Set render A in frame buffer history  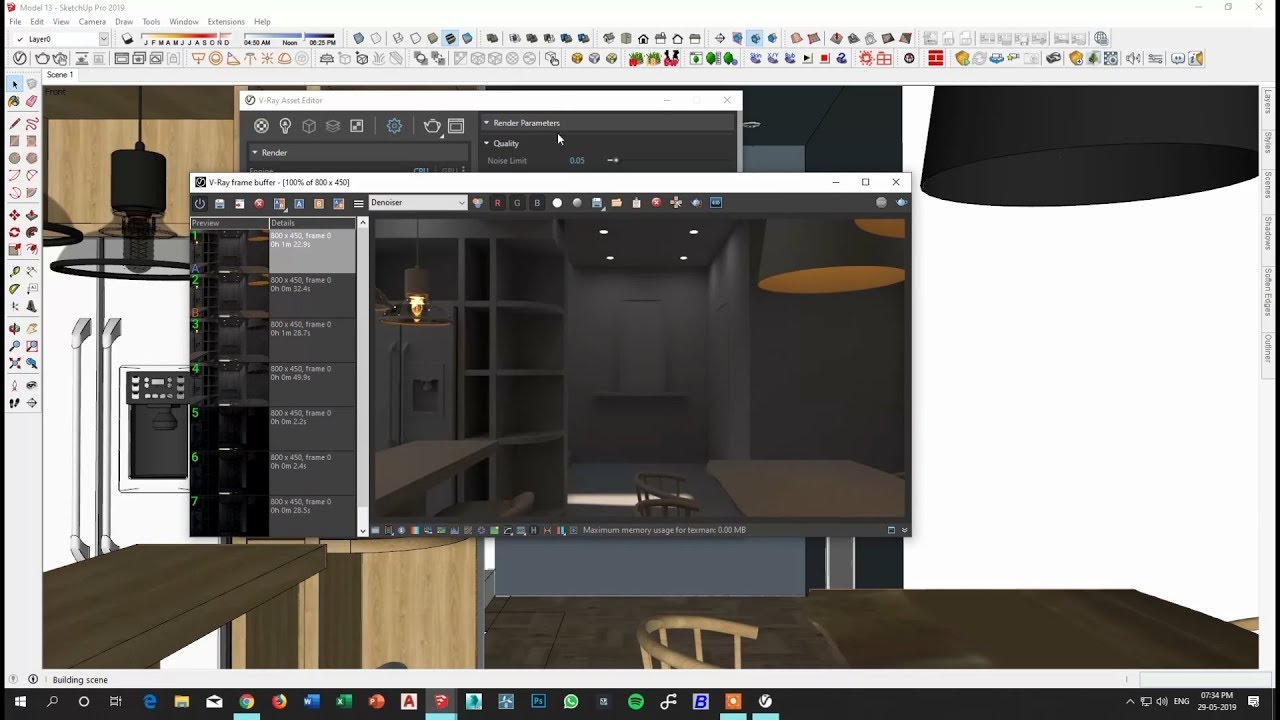click(x=299, y=203)
